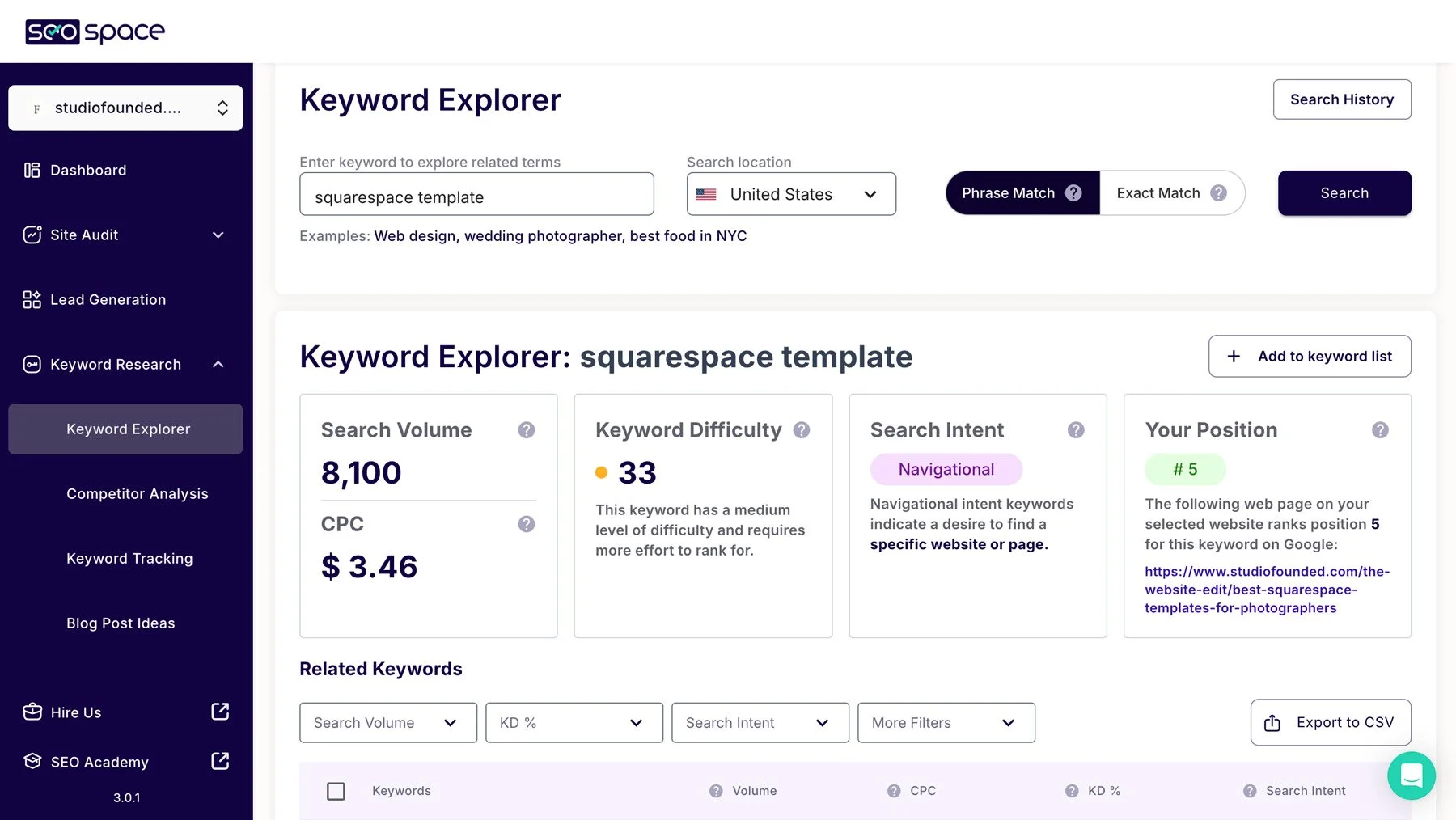
Task: Click the Volume column help icon
Action: click(x=716, y=791)
